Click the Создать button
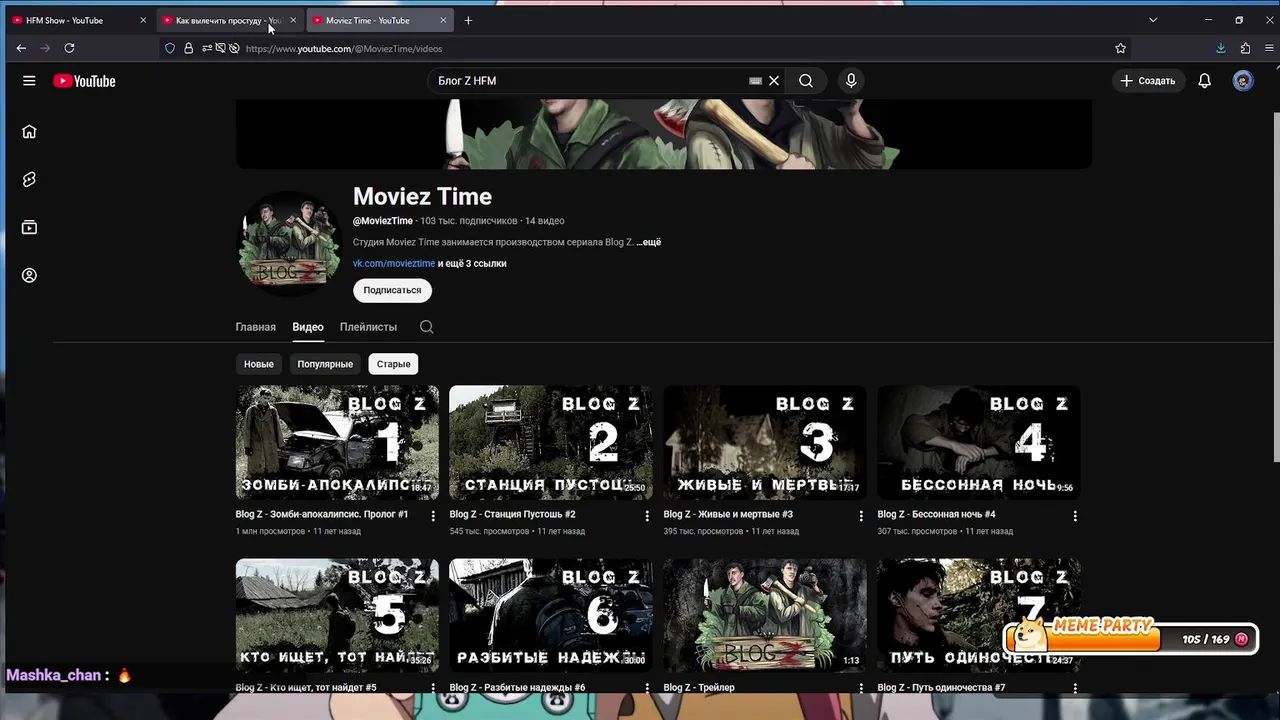The image size is (1280, 720). pos(1148,81)
